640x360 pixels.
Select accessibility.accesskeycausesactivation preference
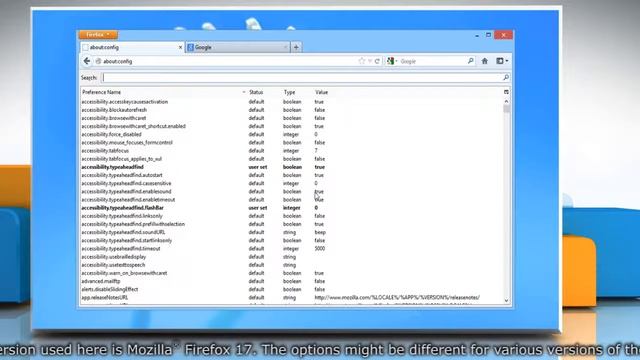(x=291, y=102)
